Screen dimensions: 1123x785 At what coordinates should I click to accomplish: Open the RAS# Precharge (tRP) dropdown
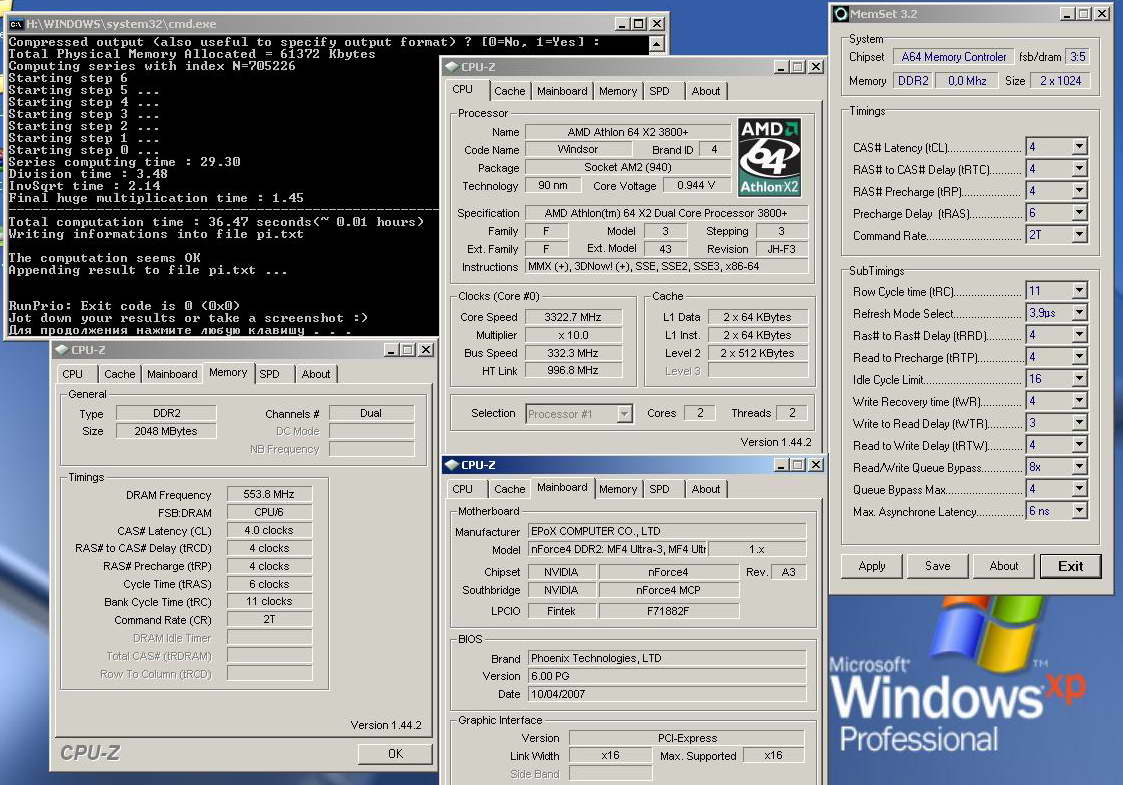tap(1079, 191)
